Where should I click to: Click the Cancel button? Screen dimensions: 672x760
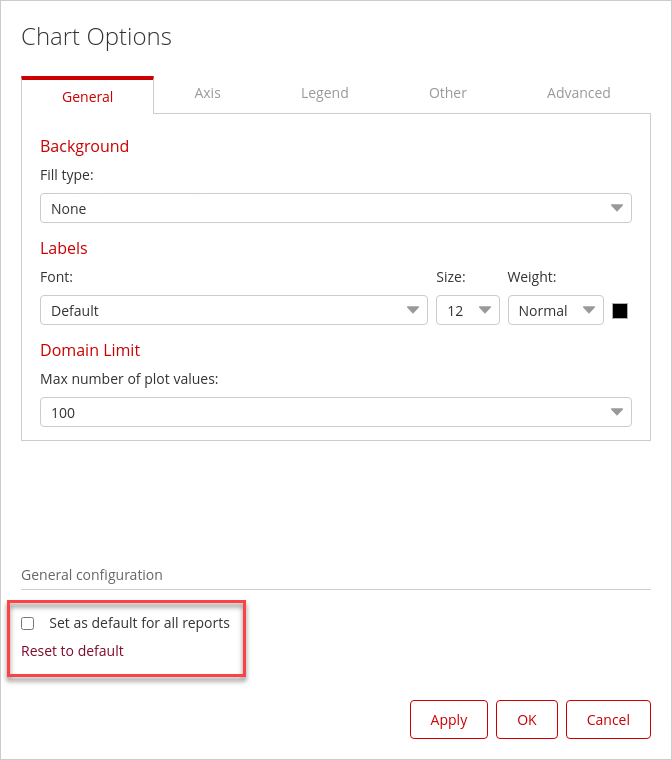pos(608,719)
